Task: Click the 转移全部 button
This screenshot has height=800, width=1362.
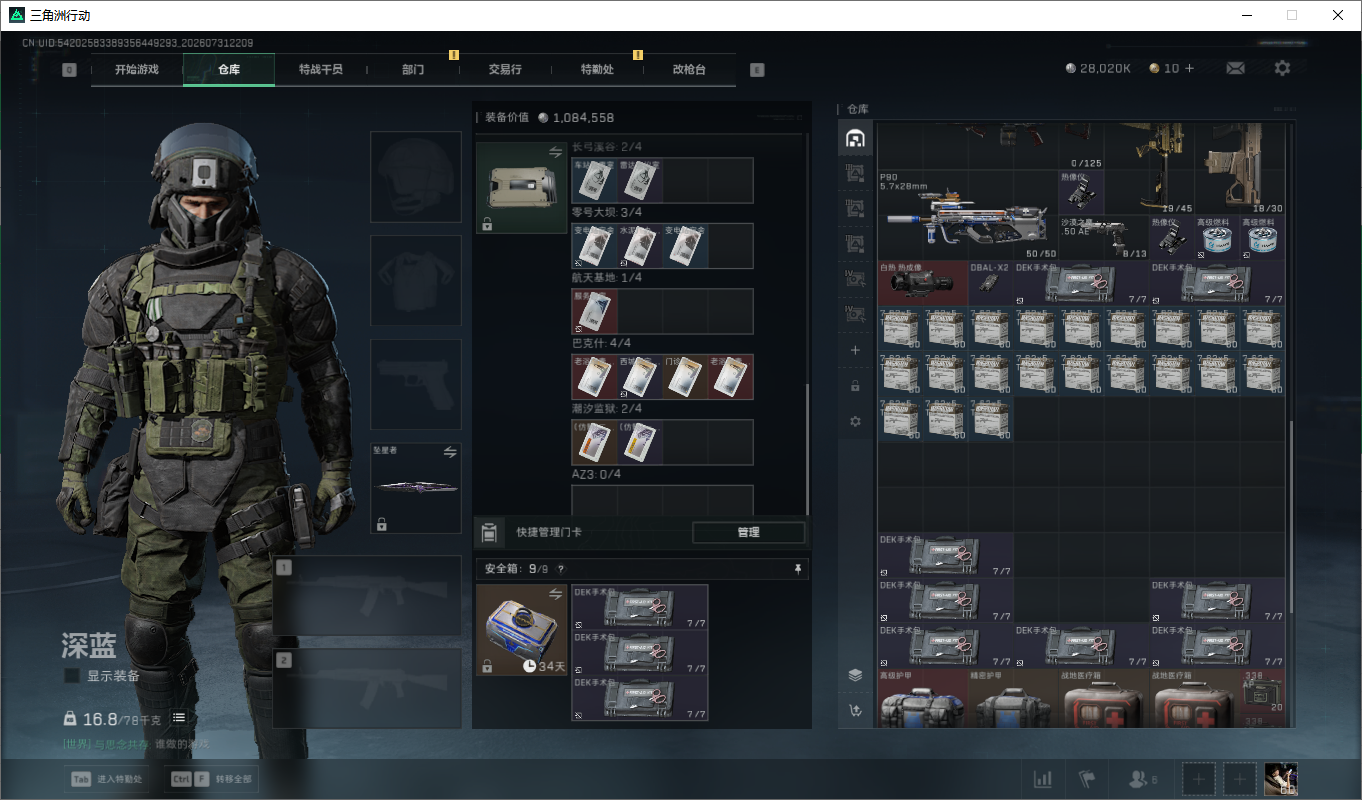Action: [213, 779]
